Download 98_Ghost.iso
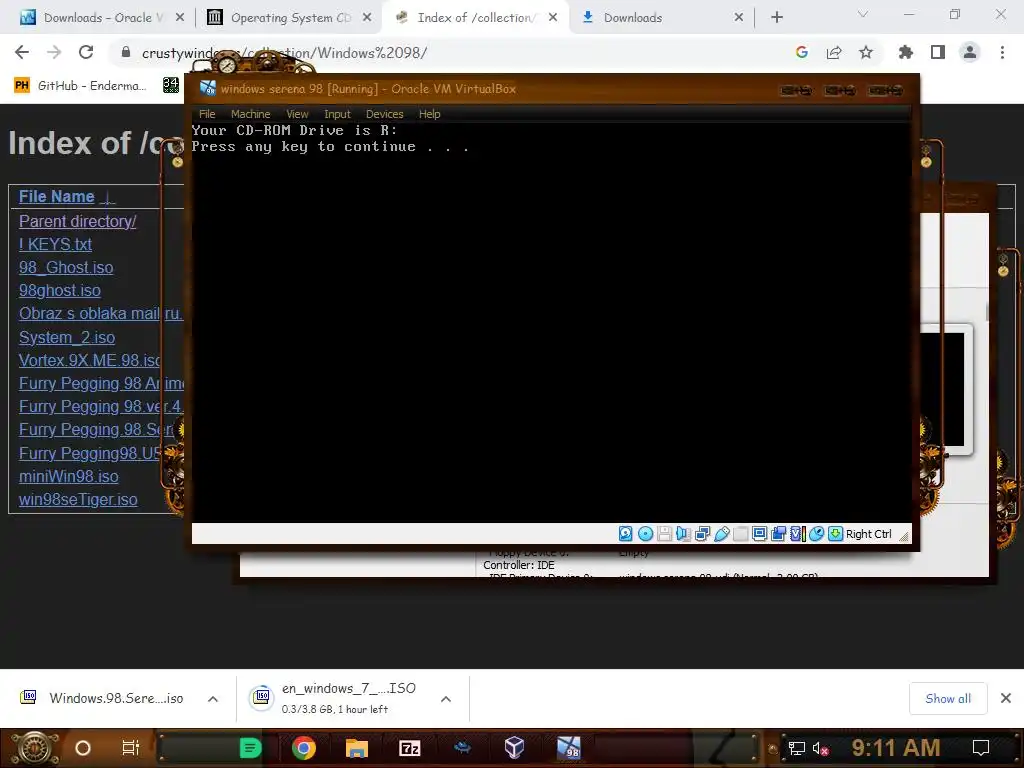Screen dimensions: 1024x768 [66, 268]
